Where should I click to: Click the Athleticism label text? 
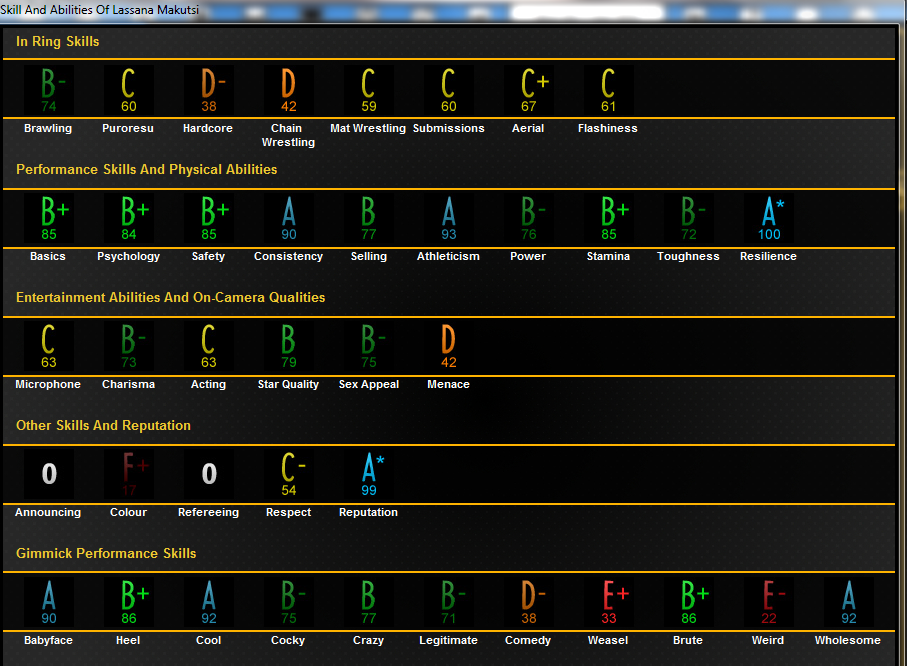click(448, 256)
